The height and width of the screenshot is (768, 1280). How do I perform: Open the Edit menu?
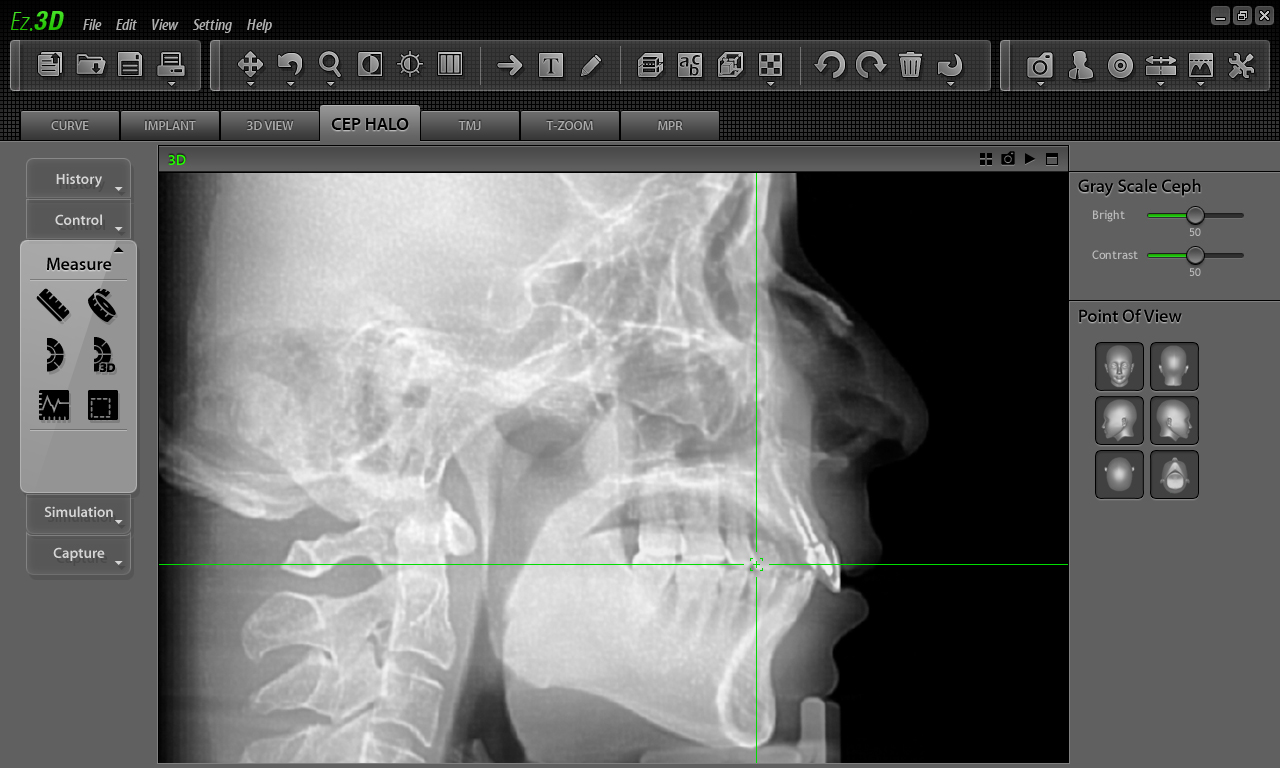[x=126, y=25]
